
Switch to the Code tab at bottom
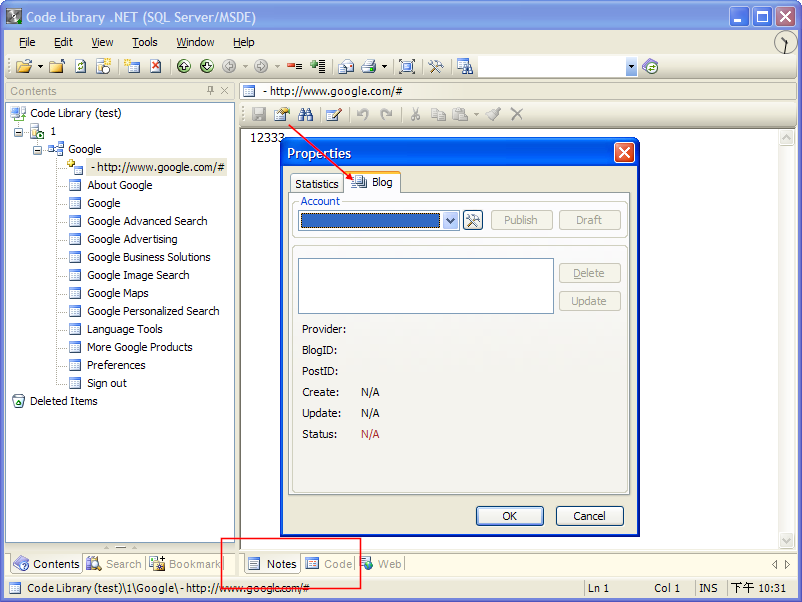tap(330, 564)
